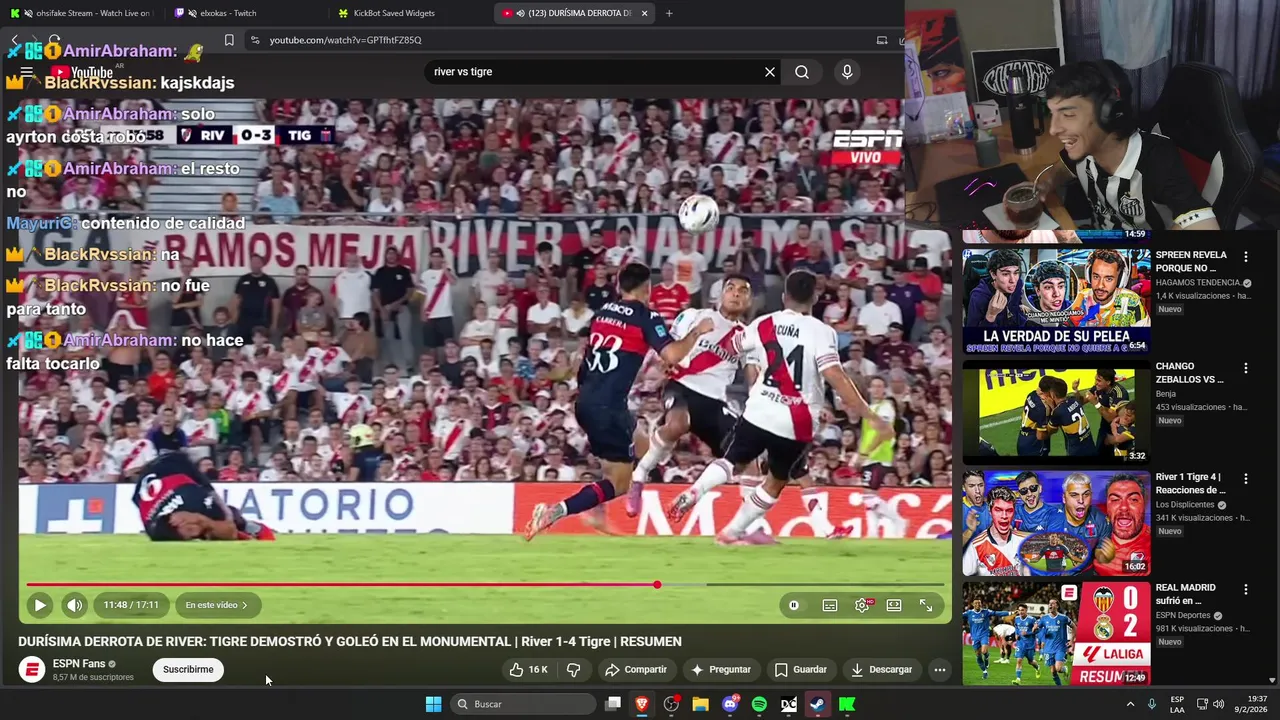Viewport: 1280px width, 720px height.
Task: Start voice search with the microphone icon
Action: point(847,72)
